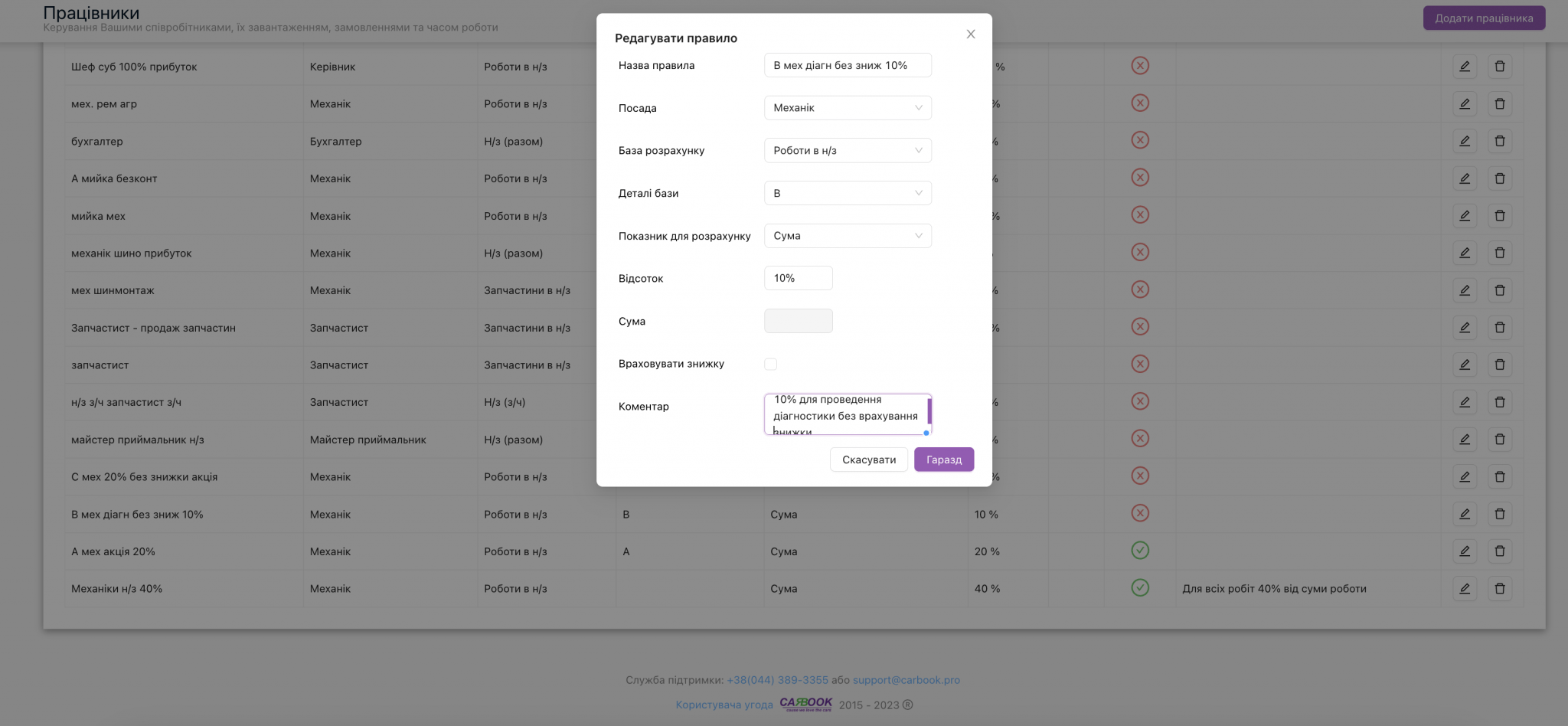Toggle the 'Враховувати знижку' checkbox
The height and width of the screenshot is (726, 1568).
click(x=770, y=365)
